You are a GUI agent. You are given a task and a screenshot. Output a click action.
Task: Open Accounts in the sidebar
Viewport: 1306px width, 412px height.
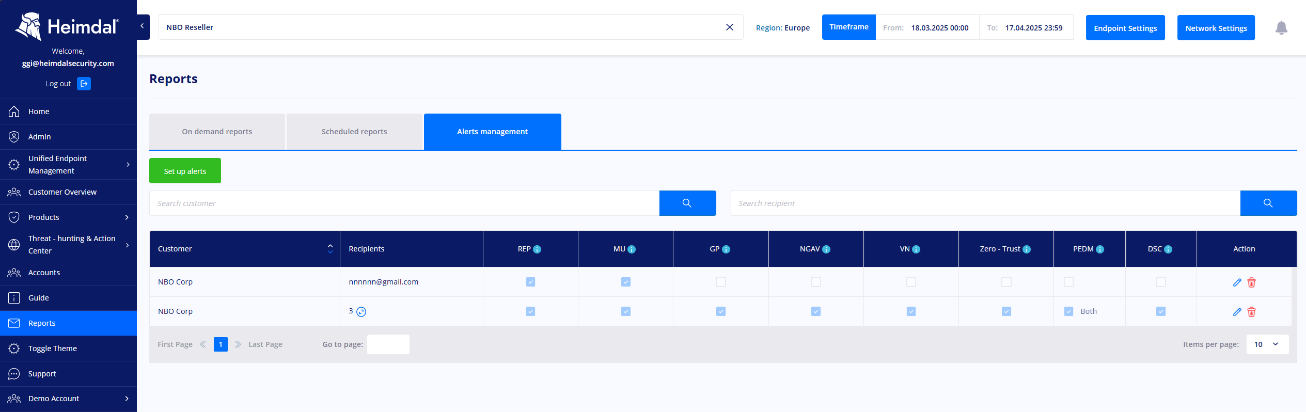68,272
